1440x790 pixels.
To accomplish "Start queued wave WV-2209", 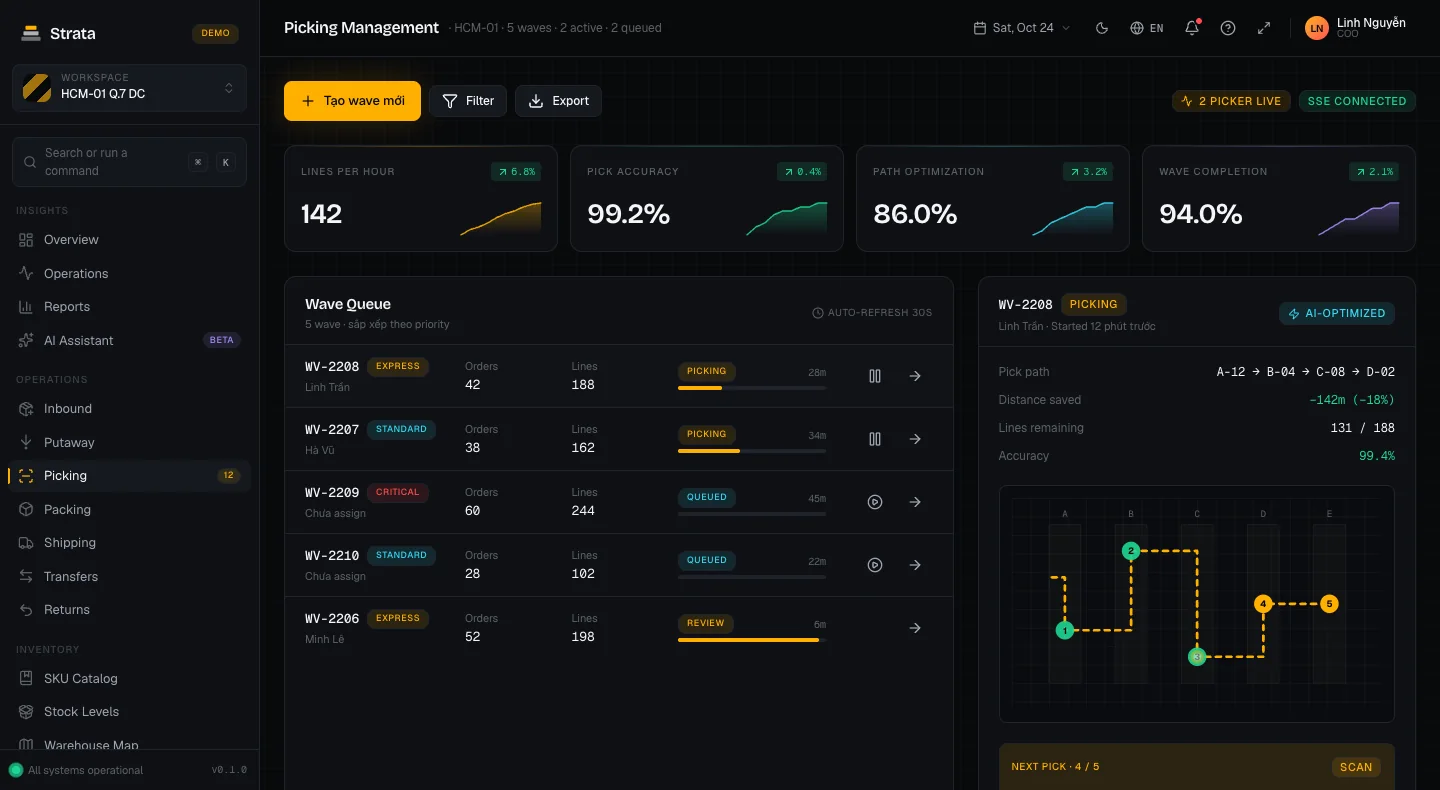I will (x=875, y=502).
